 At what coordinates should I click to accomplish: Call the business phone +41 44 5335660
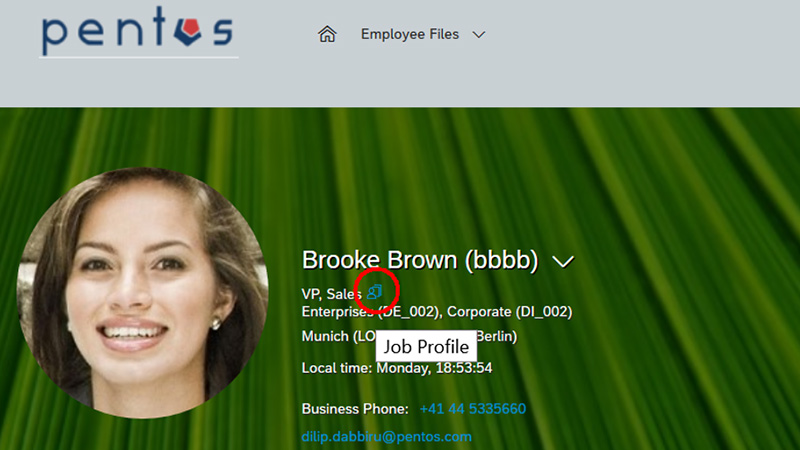pos(472,409)
